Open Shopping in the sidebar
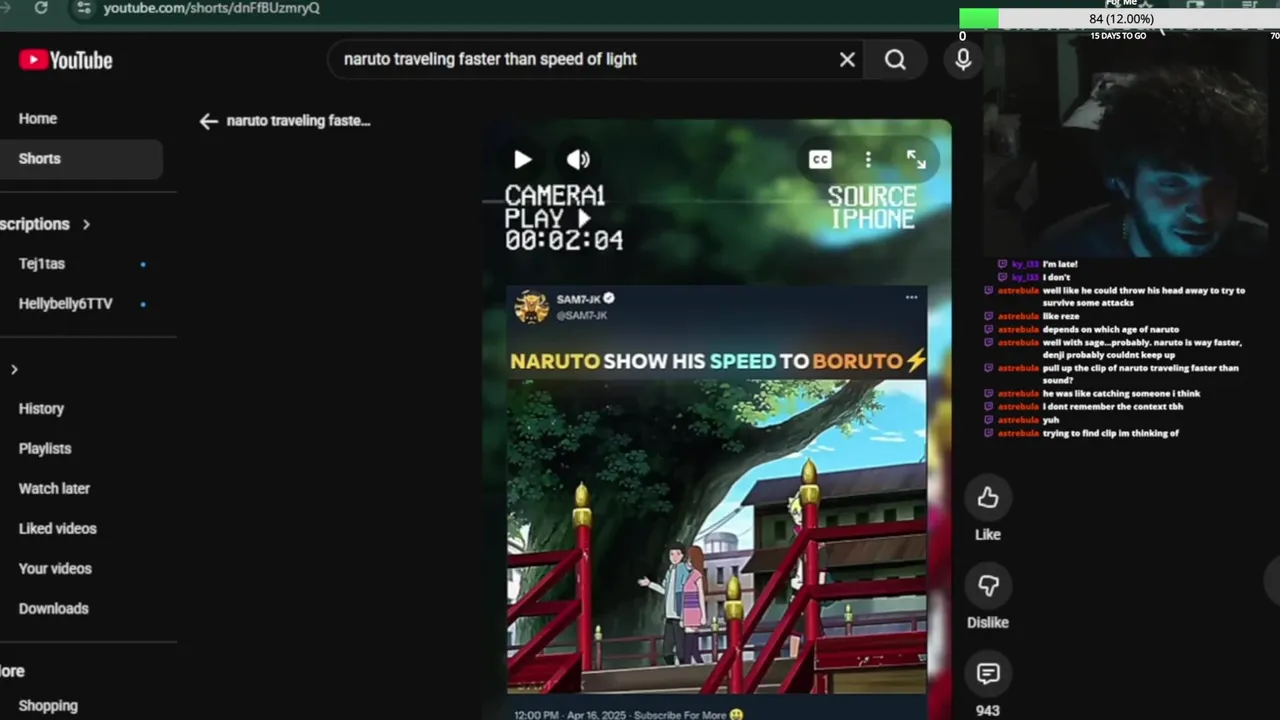The image size is (1280, 720). click(48, 705)
